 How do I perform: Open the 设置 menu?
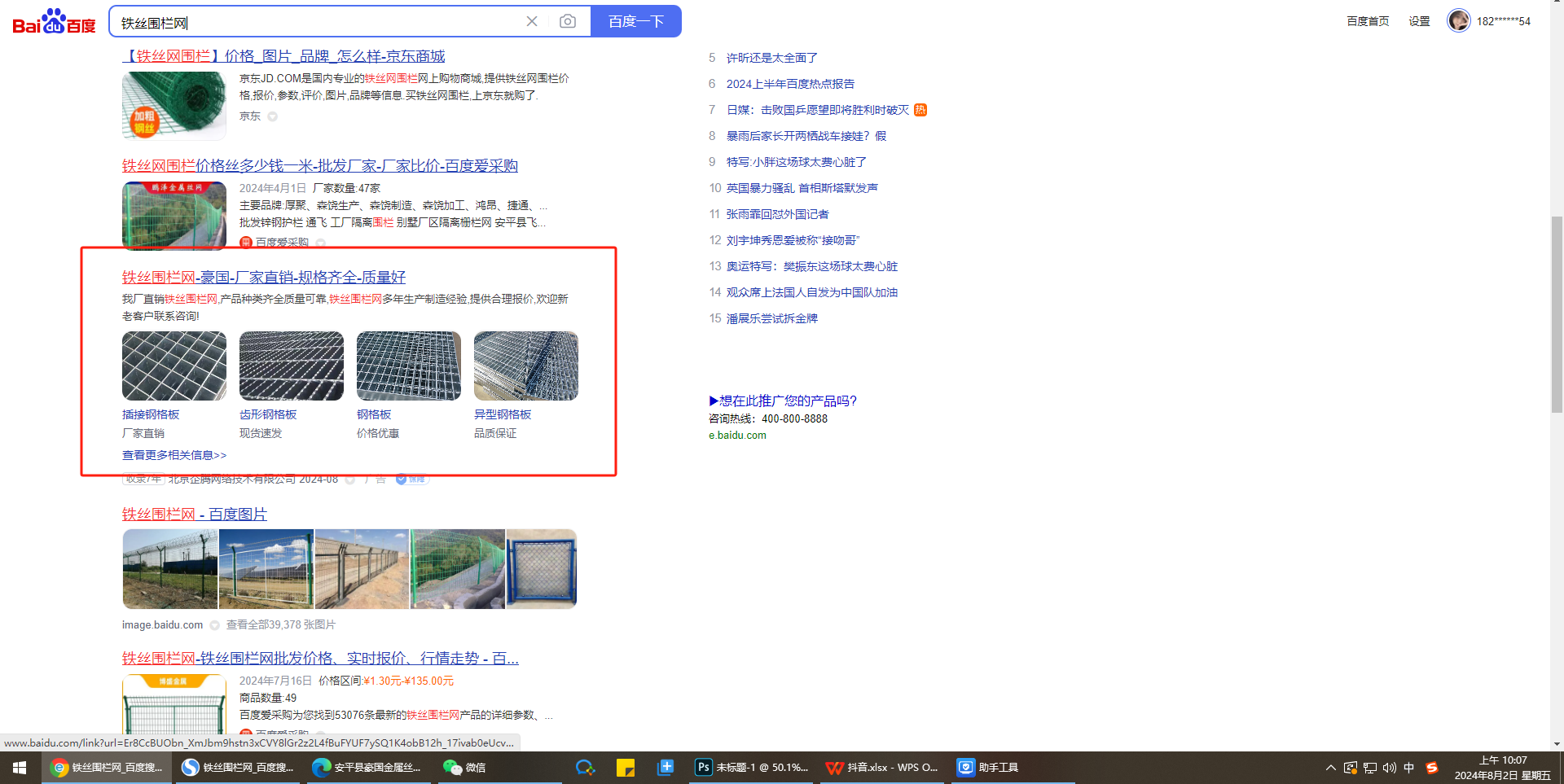[x=1419, y=21]
